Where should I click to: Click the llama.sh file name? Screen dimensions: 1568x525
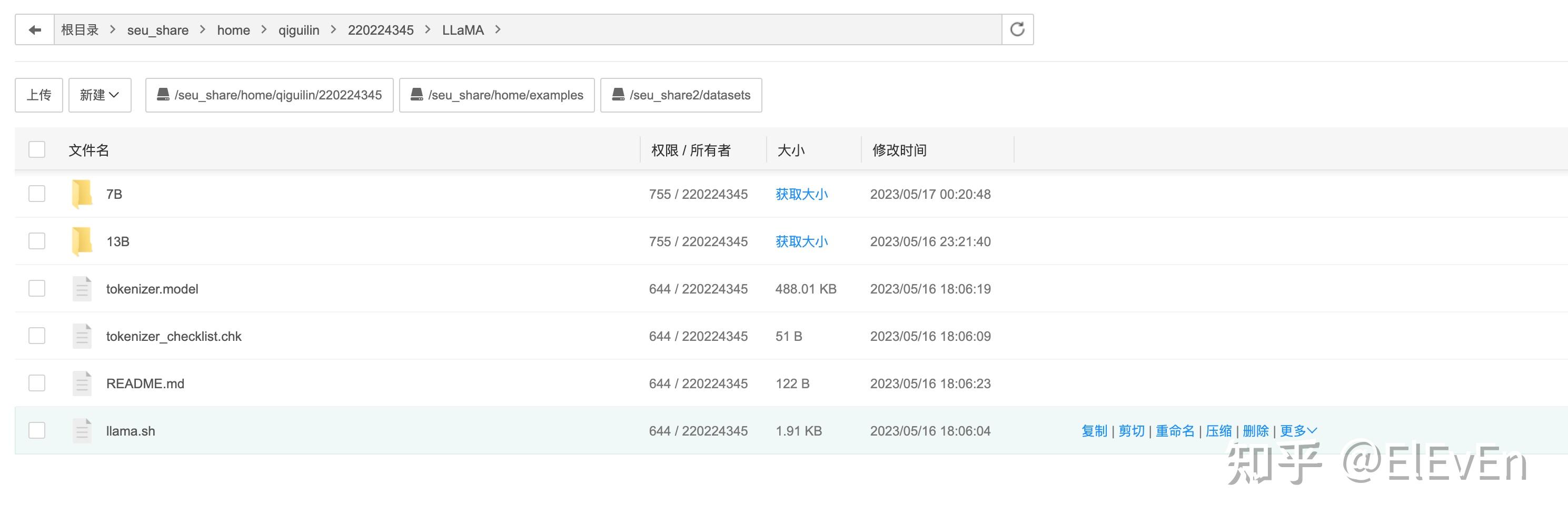click(131, 431)
